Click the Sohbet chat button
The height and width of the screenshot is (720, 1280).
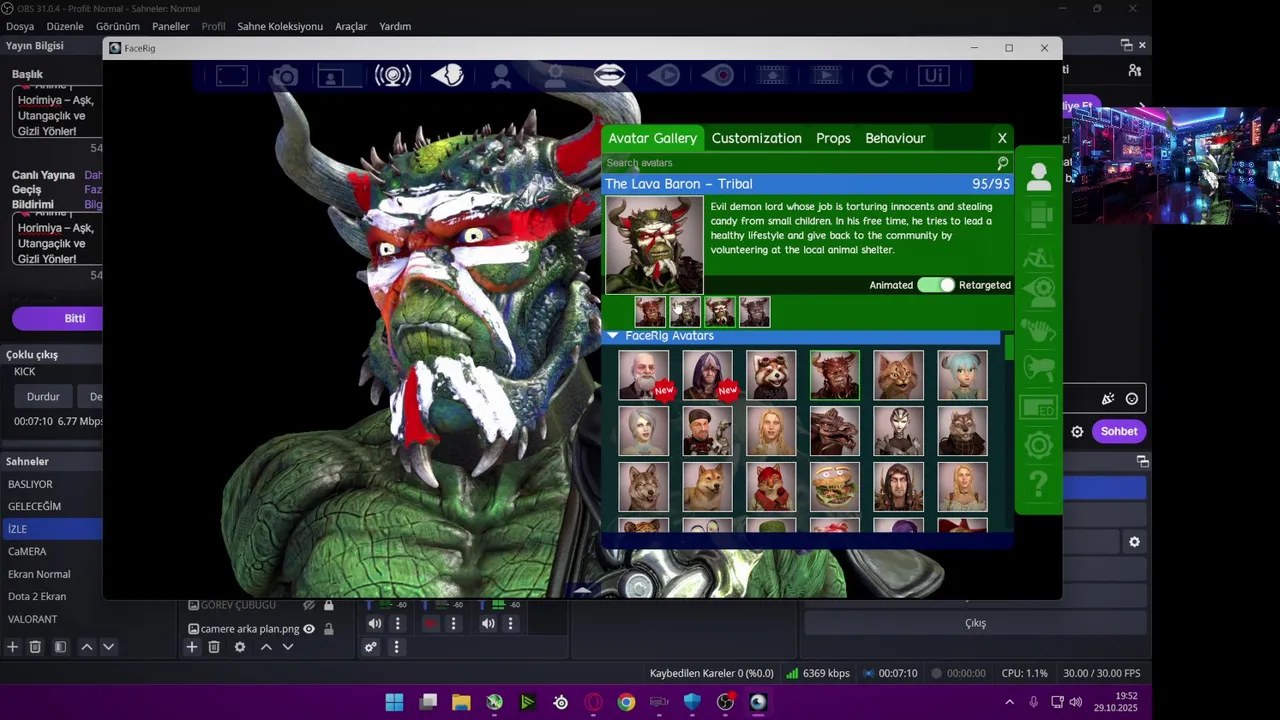pos(1119,431)
